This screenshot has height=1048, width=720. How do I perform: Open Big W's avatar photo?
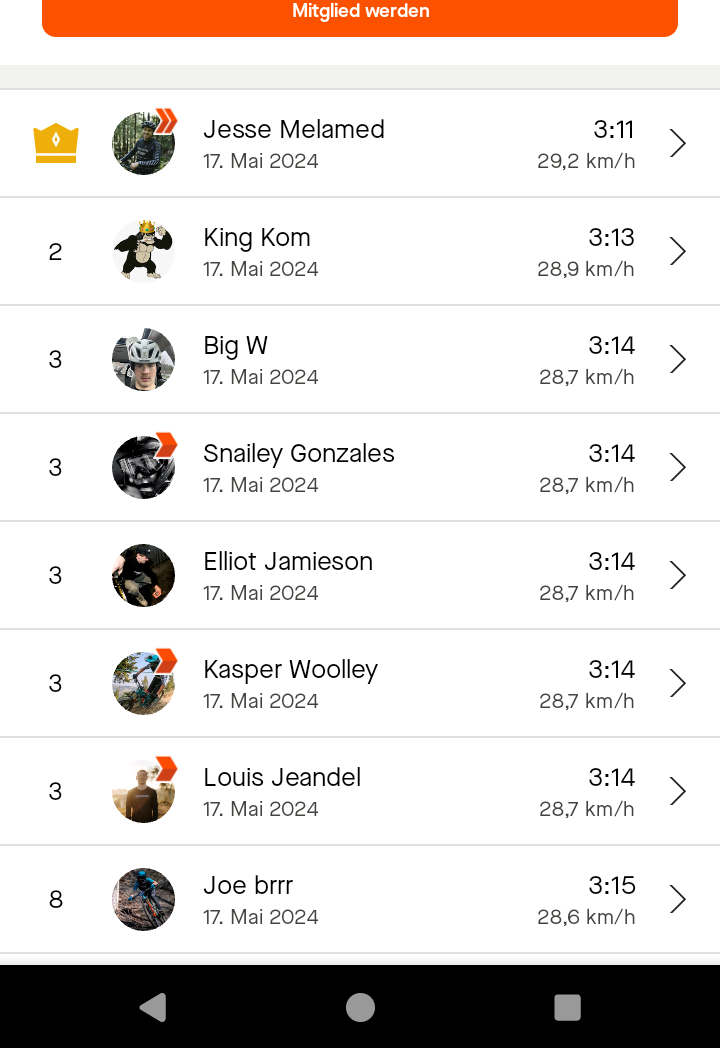point(143,359)
